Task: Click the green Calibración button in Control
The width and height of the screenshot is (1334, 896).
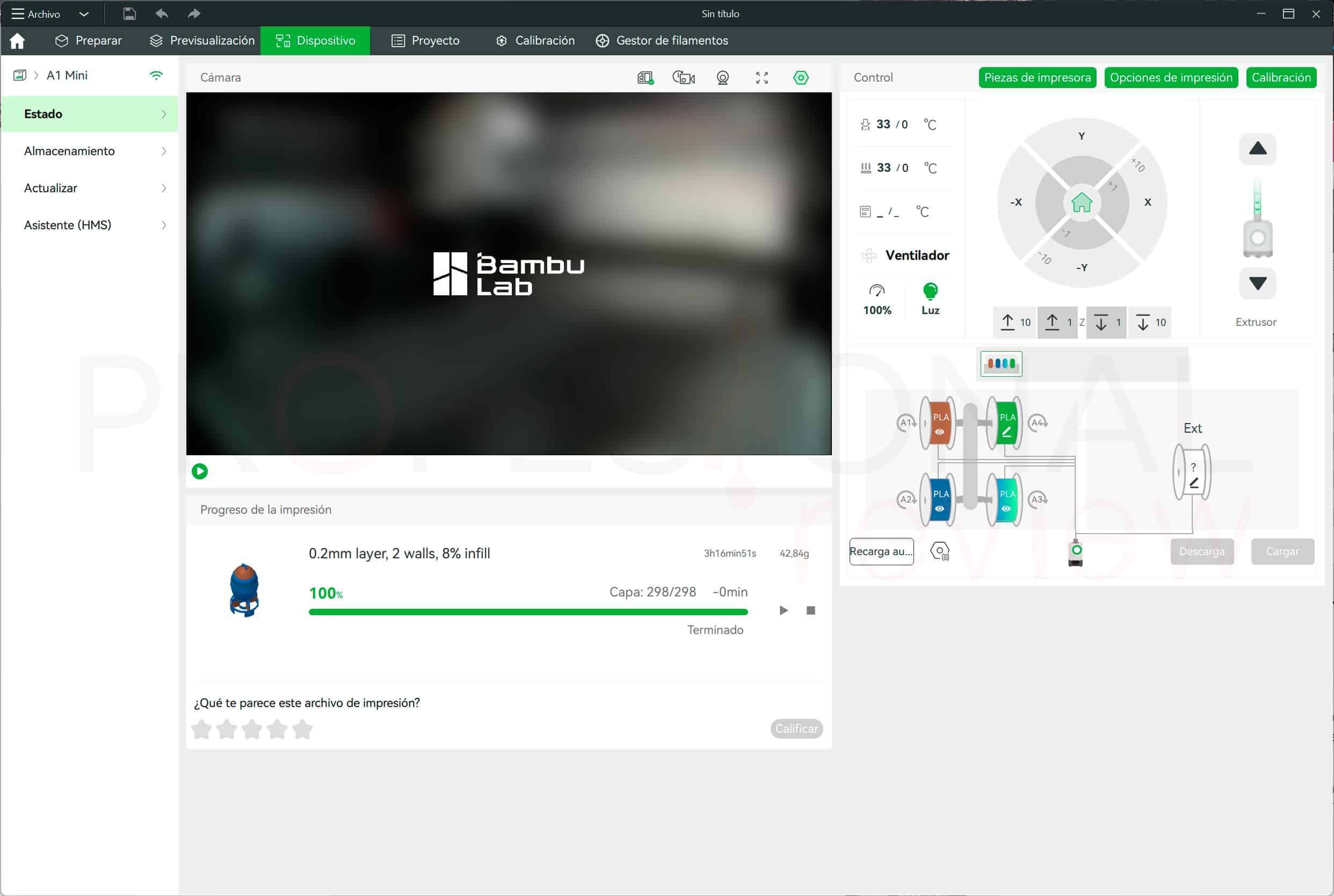Action: (x=1281, y=78)
